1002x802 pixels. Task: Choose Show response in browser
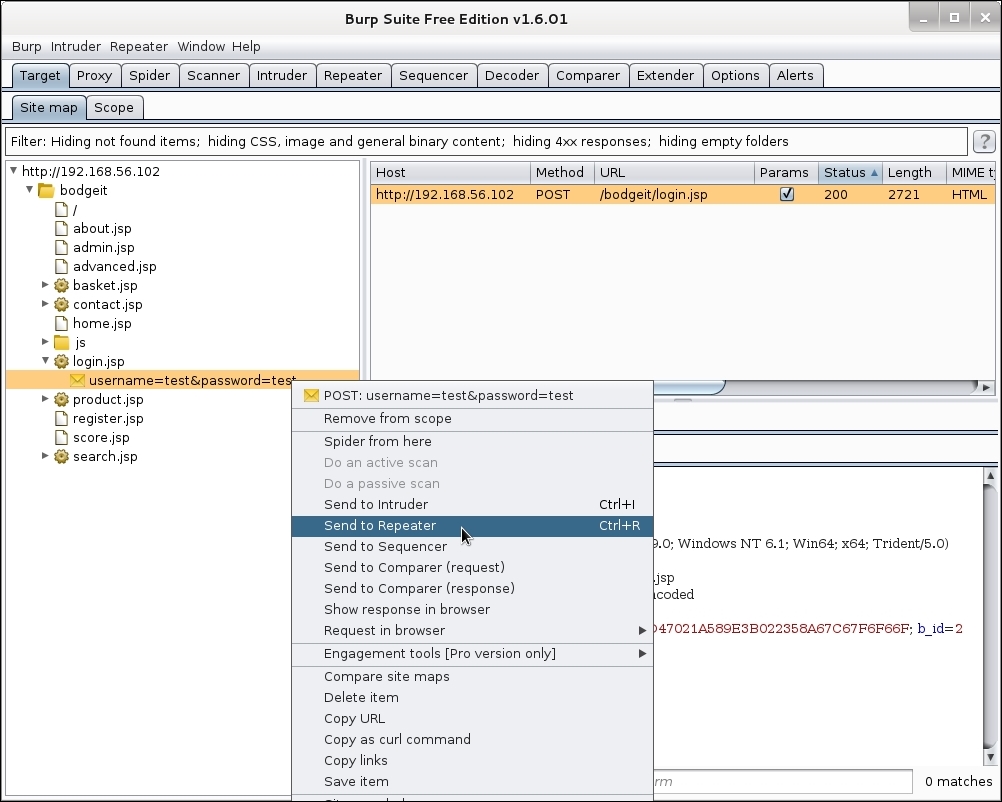pos(472,610)
